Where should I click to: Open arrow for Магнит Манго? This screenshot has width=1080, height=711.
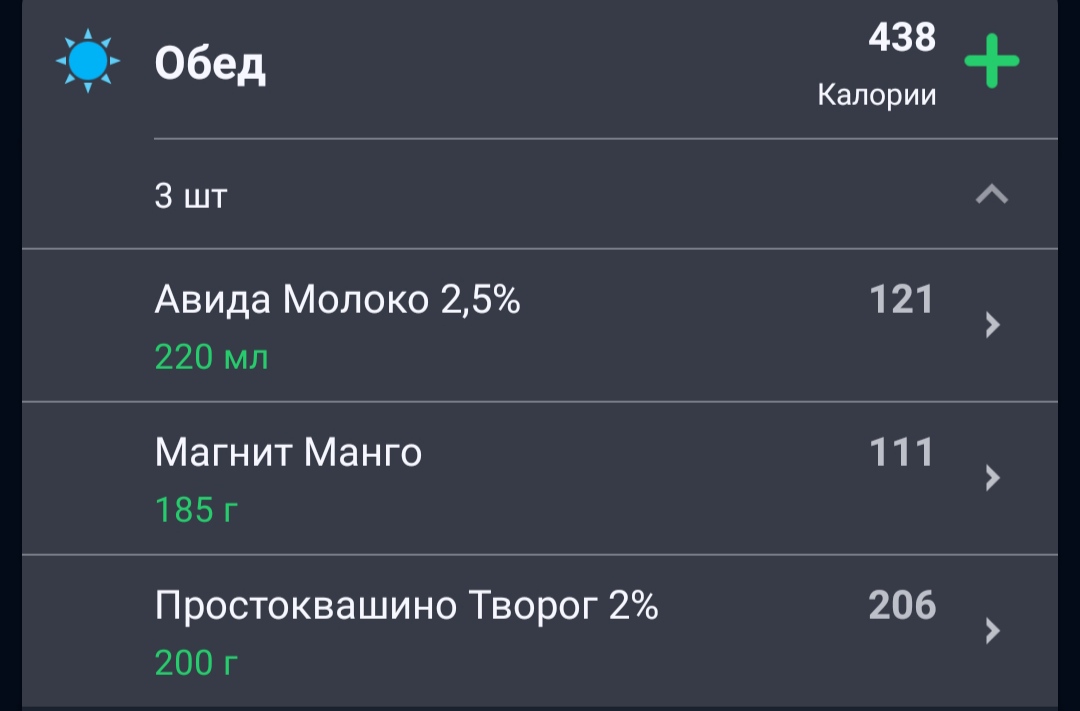tap(993, 477)
